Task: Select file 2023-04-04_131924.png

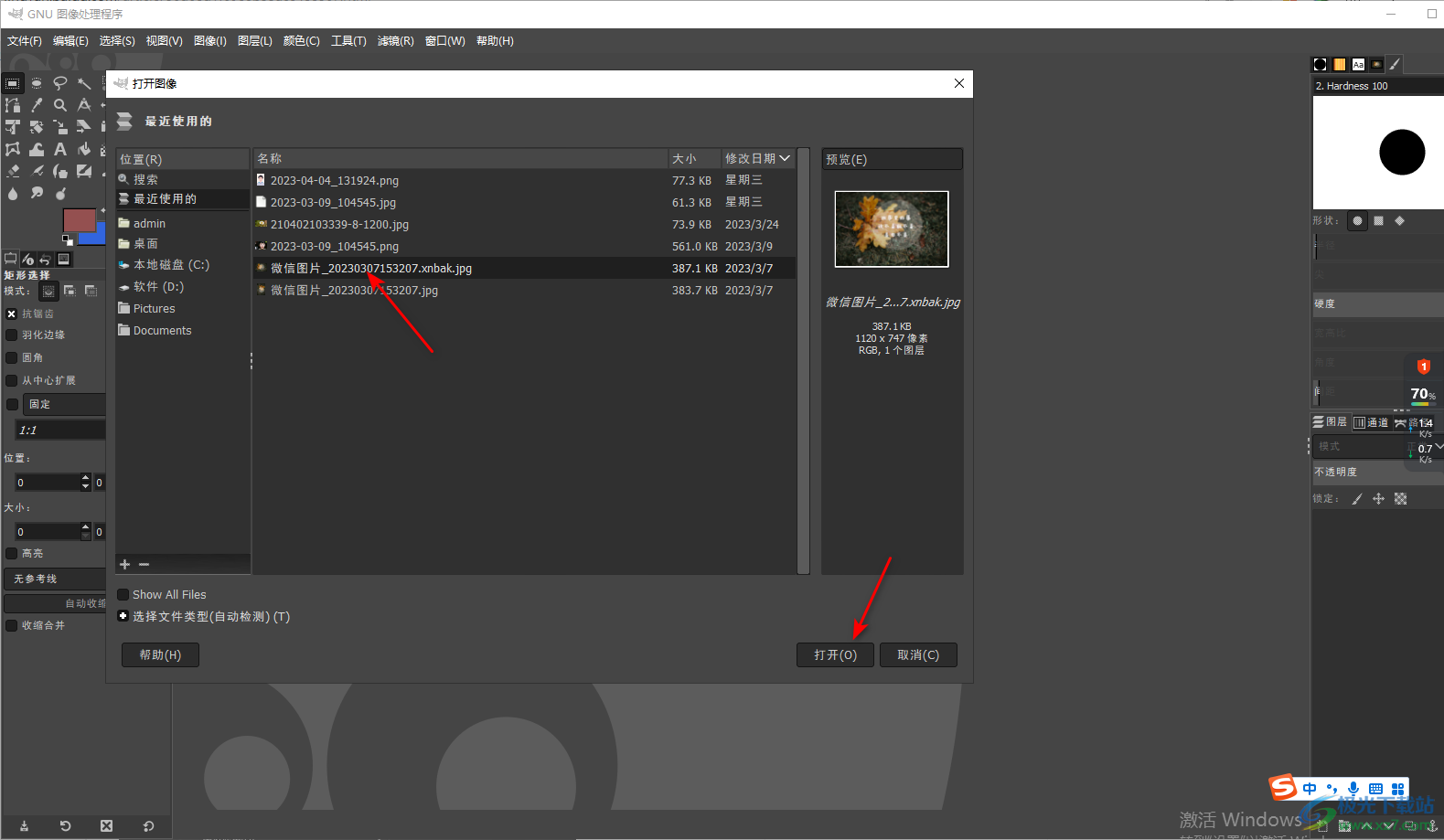Action: click(x=524, y=180)
